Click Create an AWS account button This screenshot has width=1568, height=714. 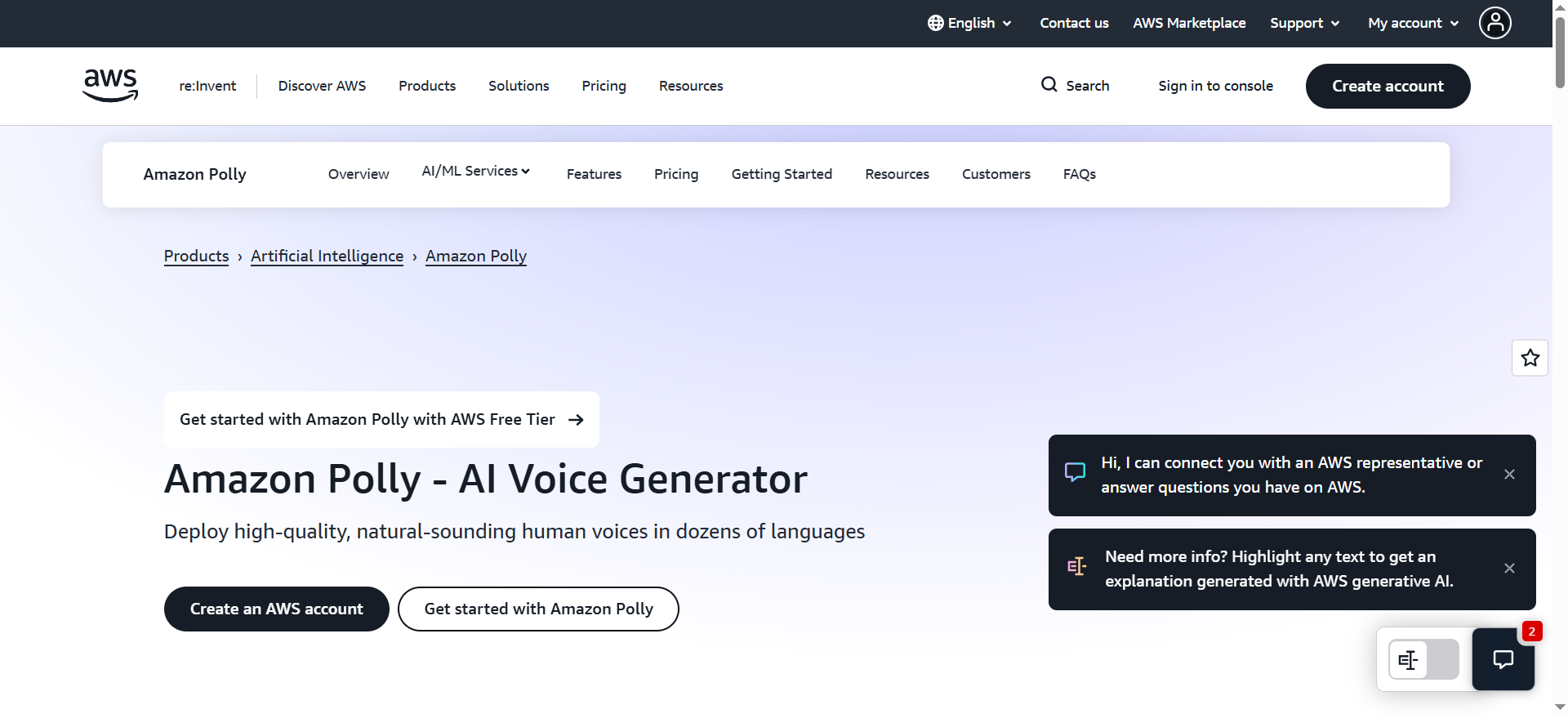coord(277,609)
